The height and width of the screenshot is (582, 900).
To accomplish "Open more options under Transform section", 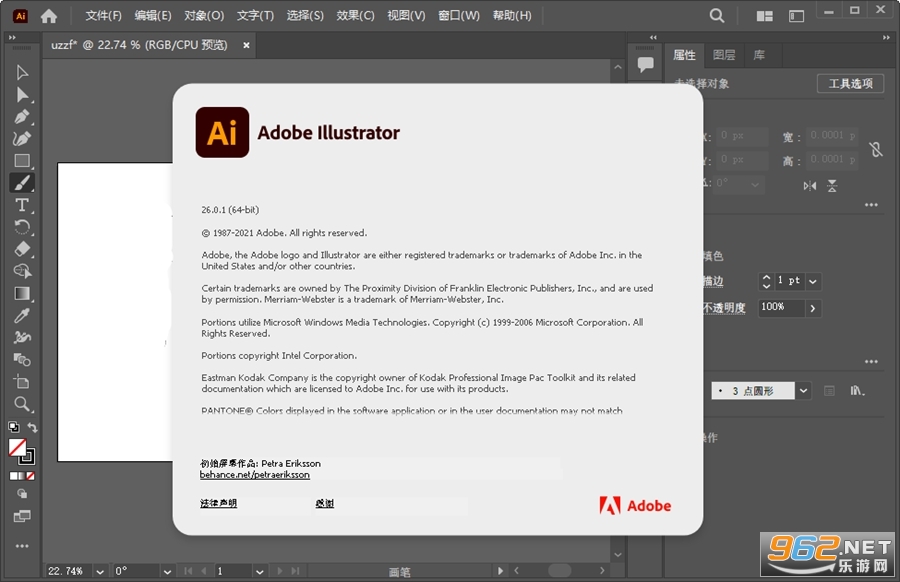I will [x=871, y=205].
